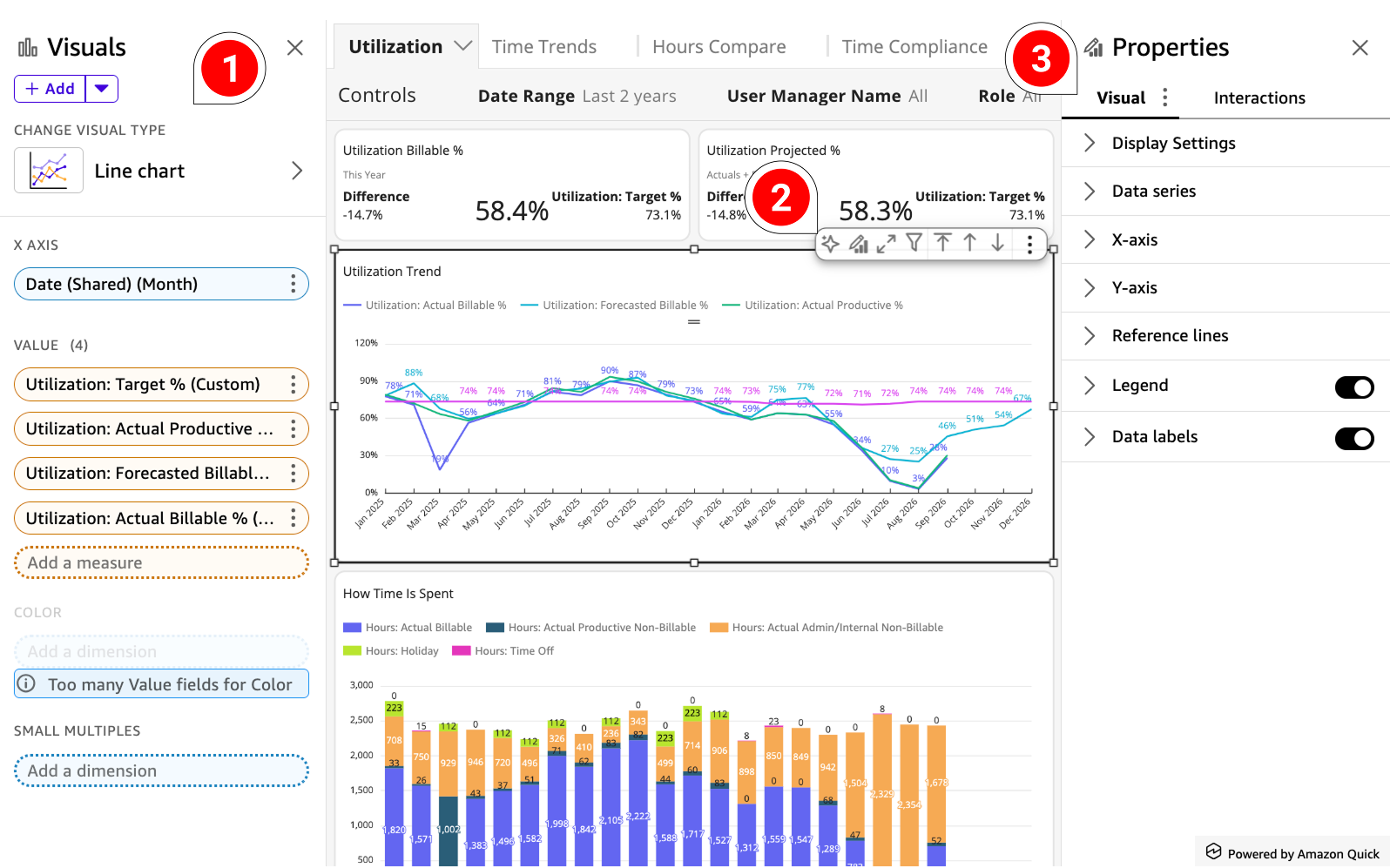
Task: Click Utilization: Forecasted Billable % legend entry
Action: [x=614, y=305]
